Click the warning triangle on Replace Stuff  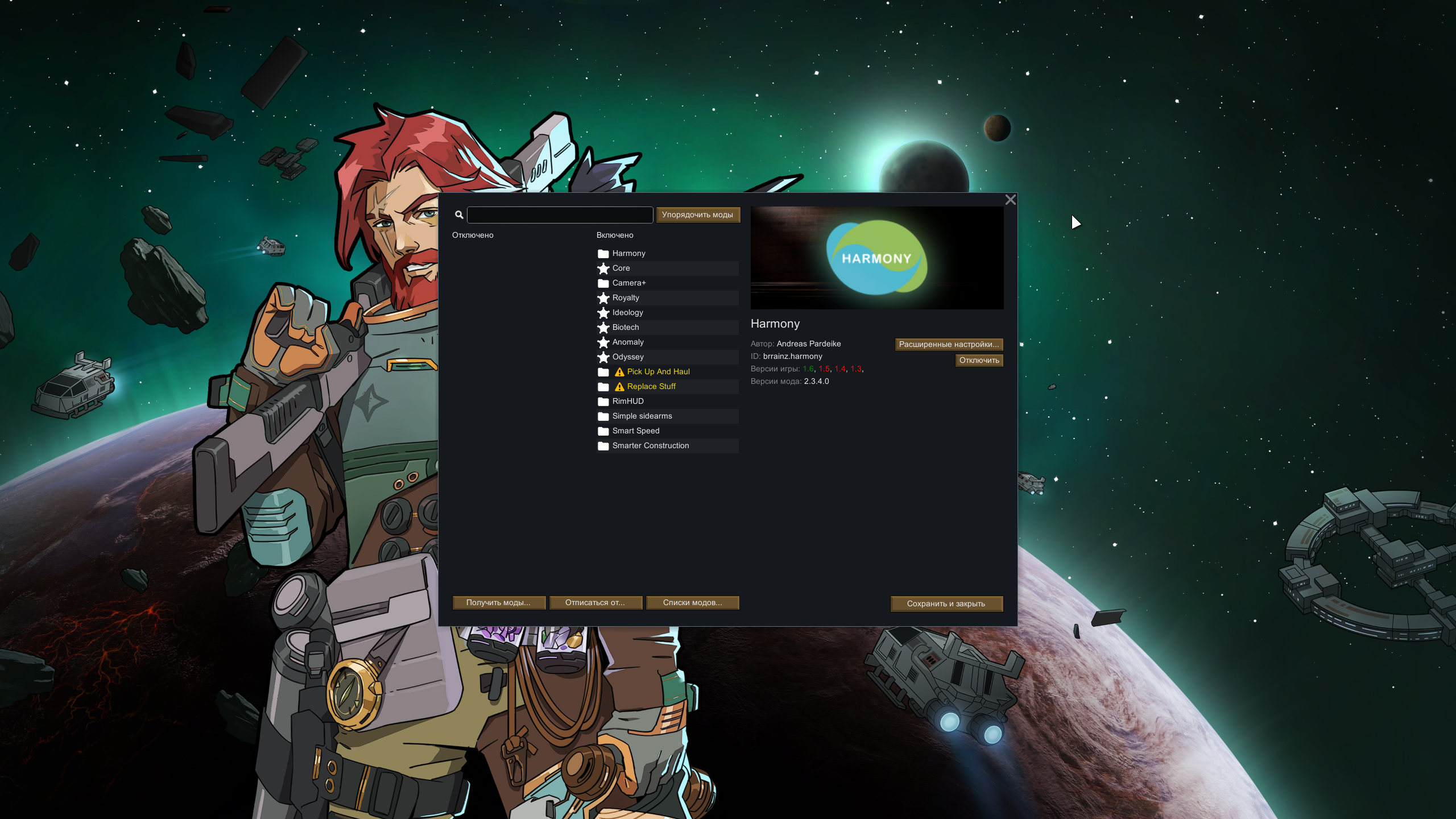point(619,387)
